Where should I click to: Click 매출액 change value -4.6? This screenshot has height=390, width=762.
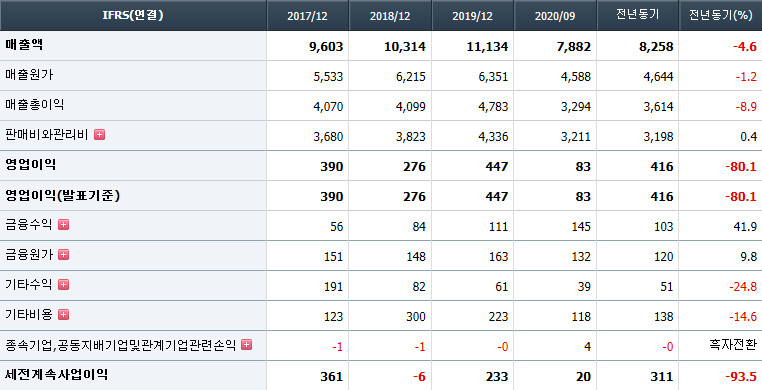pos(745,47)
